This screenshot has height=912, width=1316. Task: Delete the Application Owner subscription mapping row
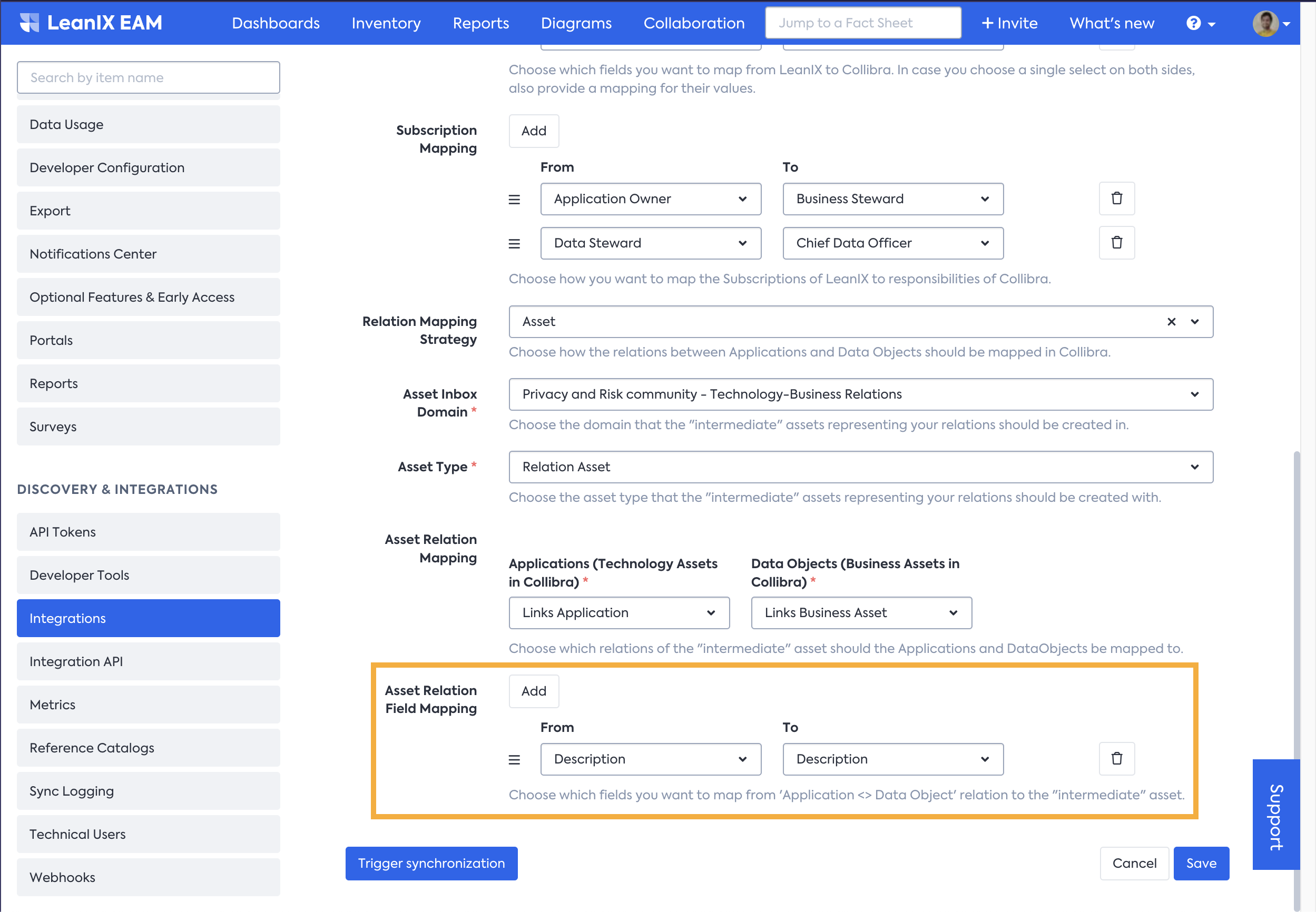(1116, 199)
